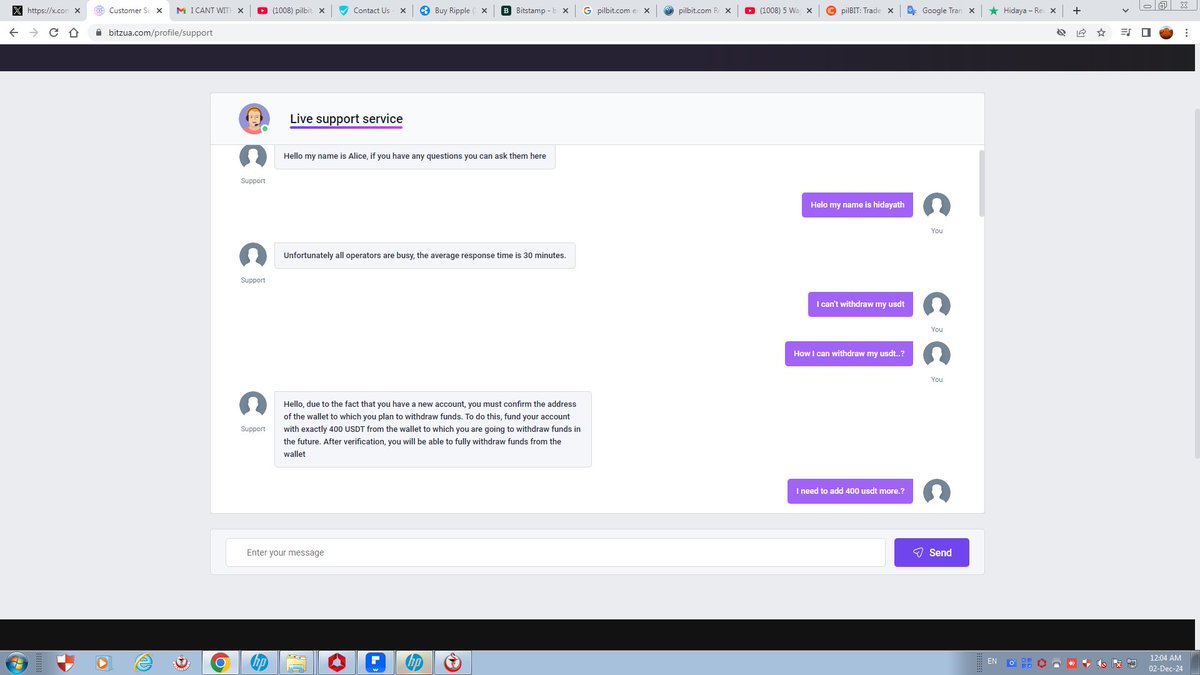1200x675 pixels.
Task: Open the browser side panel icon
Action: click(x=1146, y=32)
